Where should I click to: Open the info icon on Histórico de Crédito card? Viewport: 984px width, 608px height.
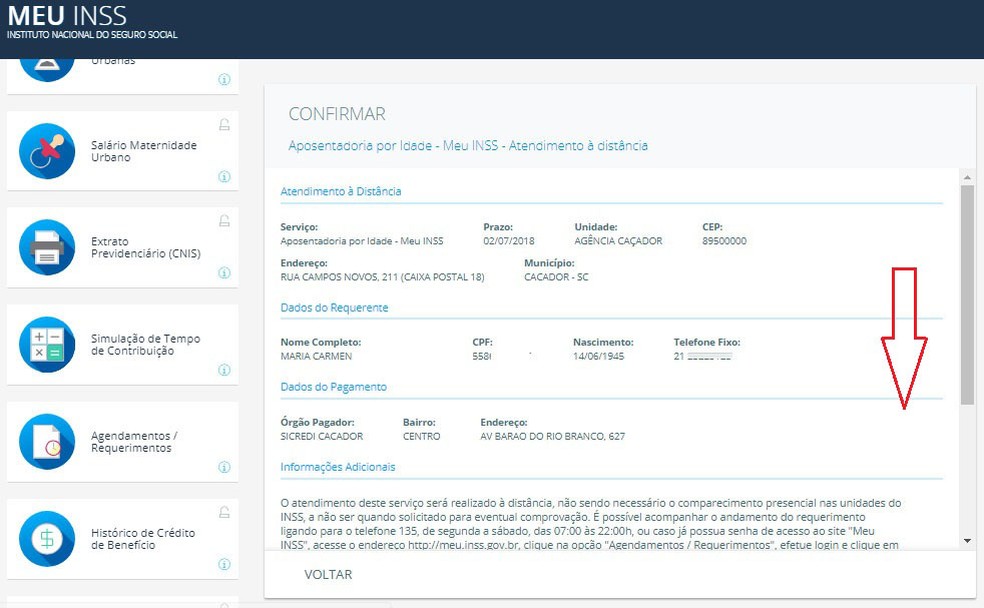[226, 563]
